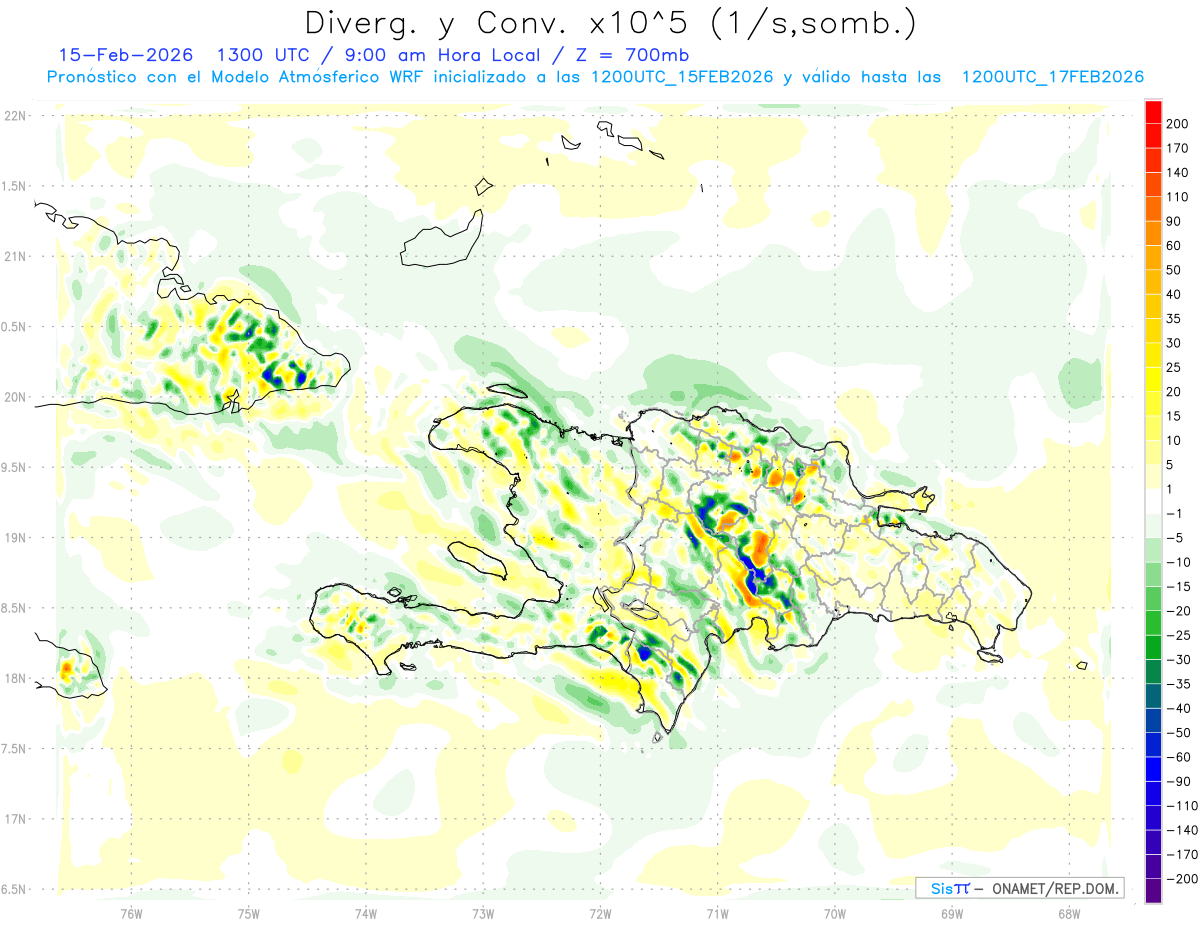Click the top red band above 200
This screenshot has height=927, width=1200.
coord(1154,111)
